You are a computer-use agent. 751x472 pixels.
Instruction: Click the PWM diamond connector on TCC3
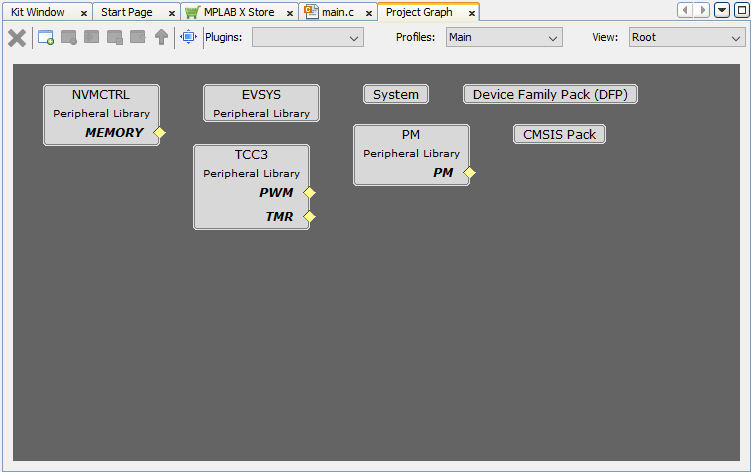(x=309, y=193)
